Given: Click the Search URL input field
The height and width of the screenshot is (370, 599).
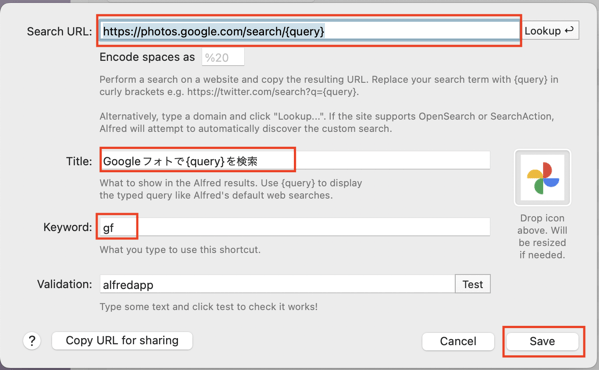Looking at the screenshot, I should coord(309,31).
